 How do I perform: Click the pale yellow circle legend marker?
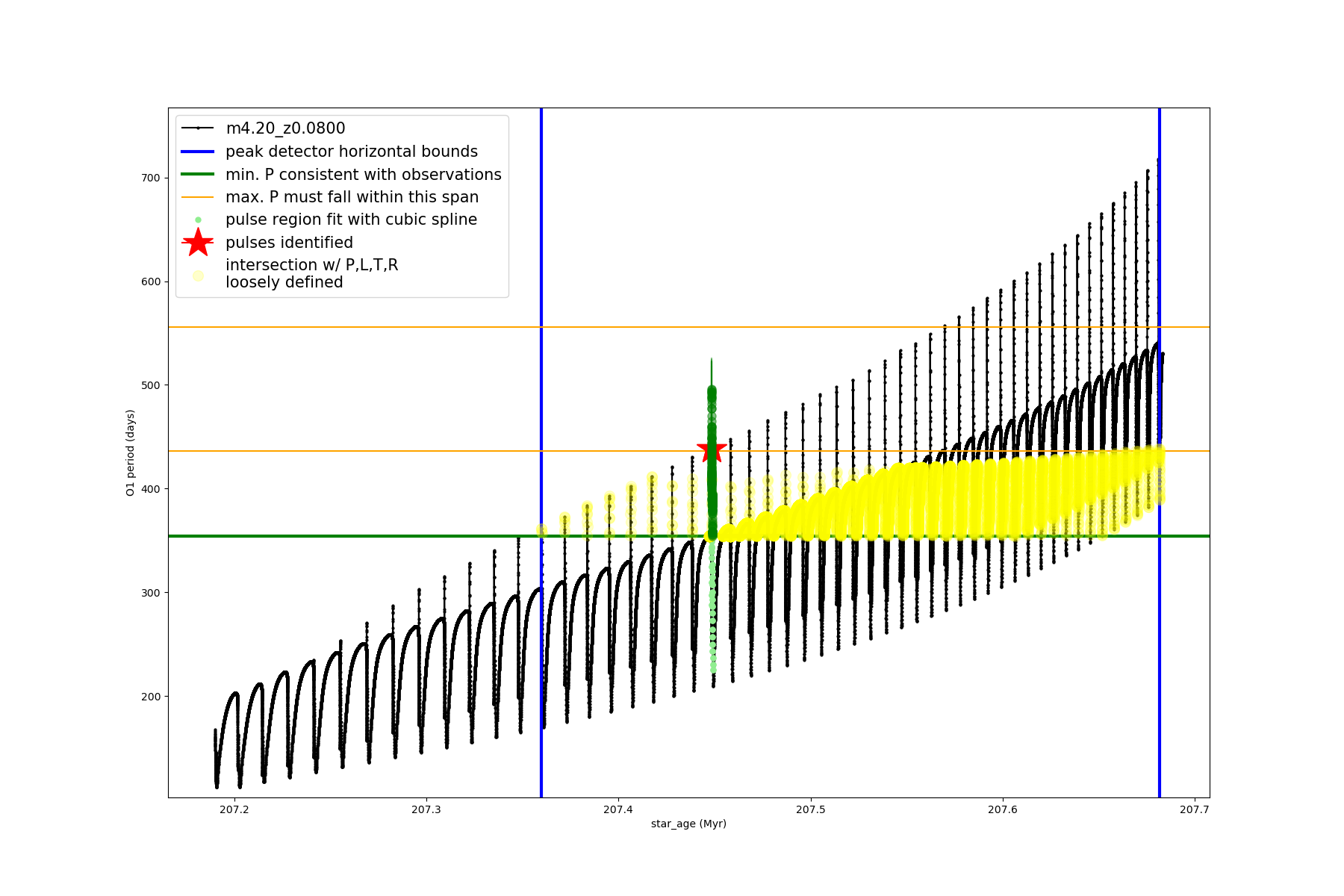(x=198, y=276)
